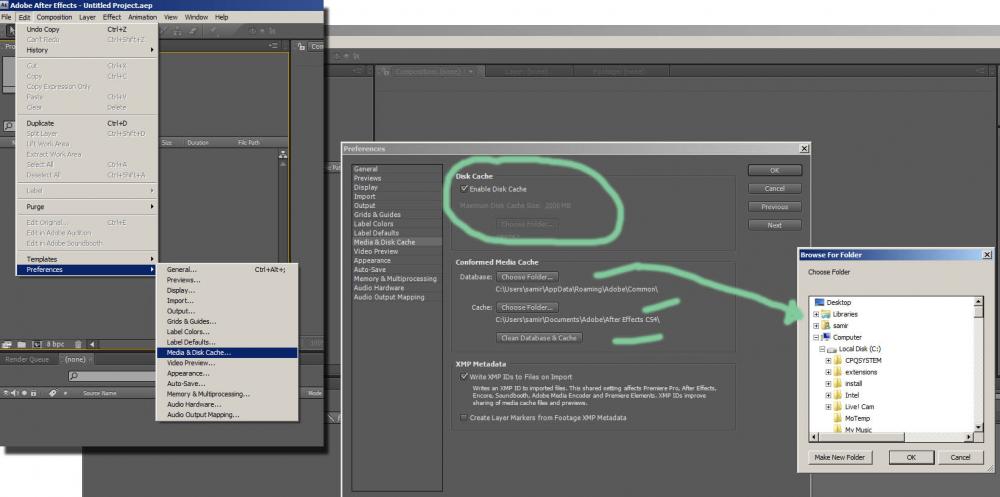Click Clean Database & Cache button
This screenshot has width=1000, height=497.
click(540, 338)
